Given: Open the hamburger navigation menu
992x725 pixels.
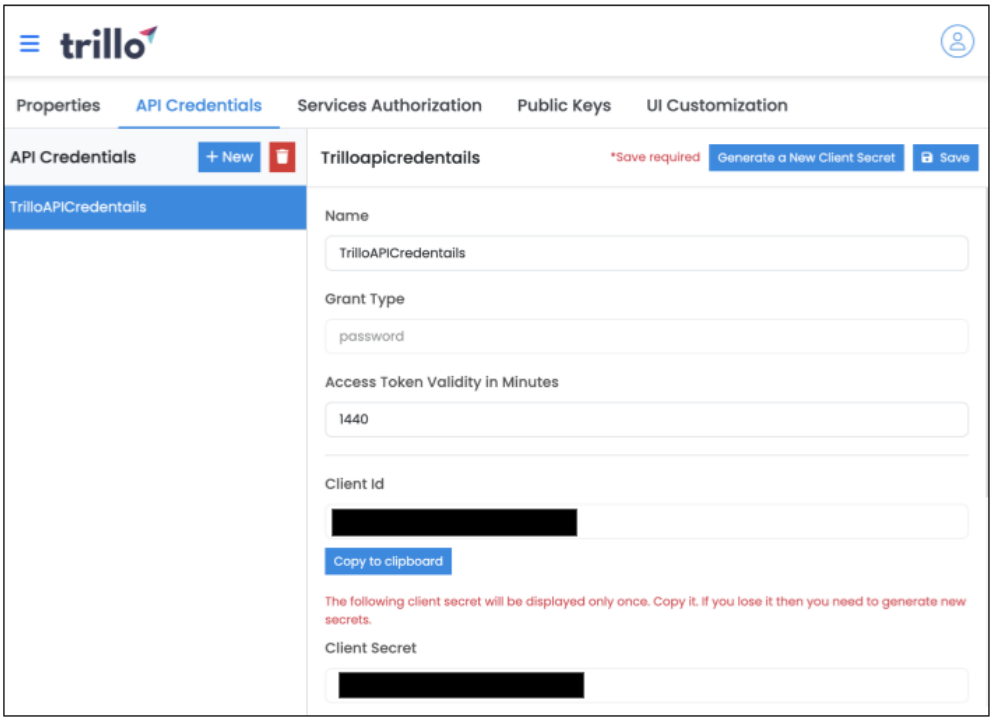Looking at the screenshot, I should tap(29, 44).
